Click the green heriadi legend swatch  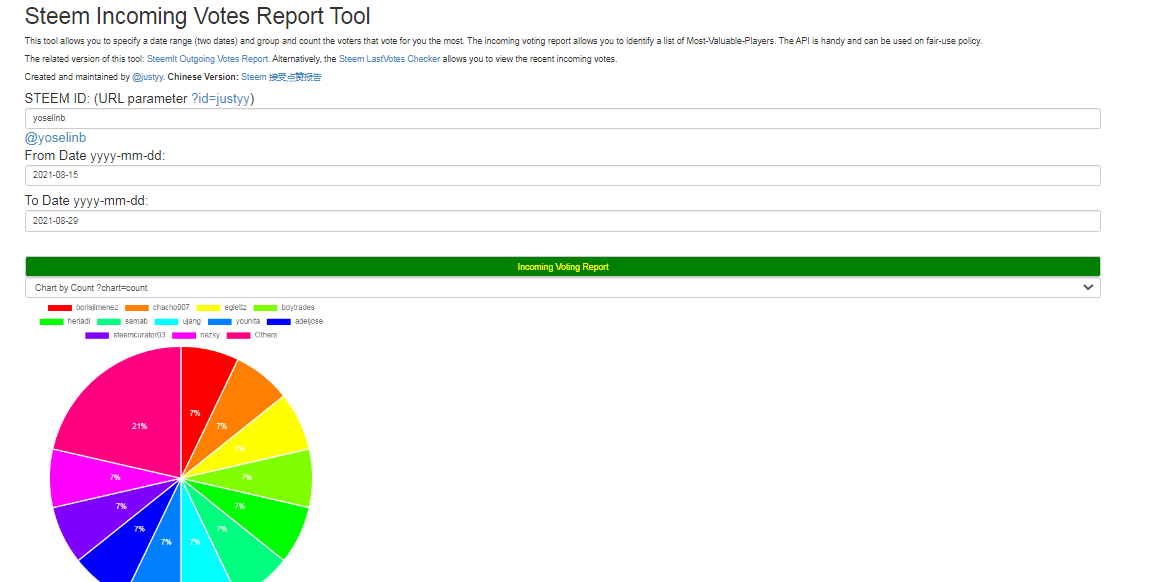pos(51,322)
